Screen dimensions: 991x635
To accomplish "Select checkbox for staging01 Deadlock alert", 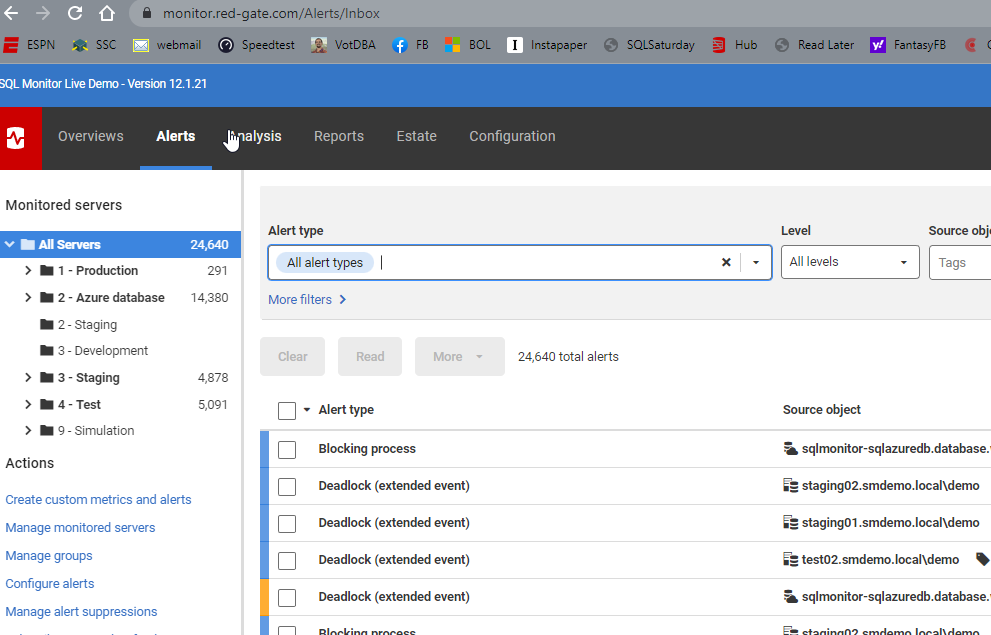I will point(287,523).
